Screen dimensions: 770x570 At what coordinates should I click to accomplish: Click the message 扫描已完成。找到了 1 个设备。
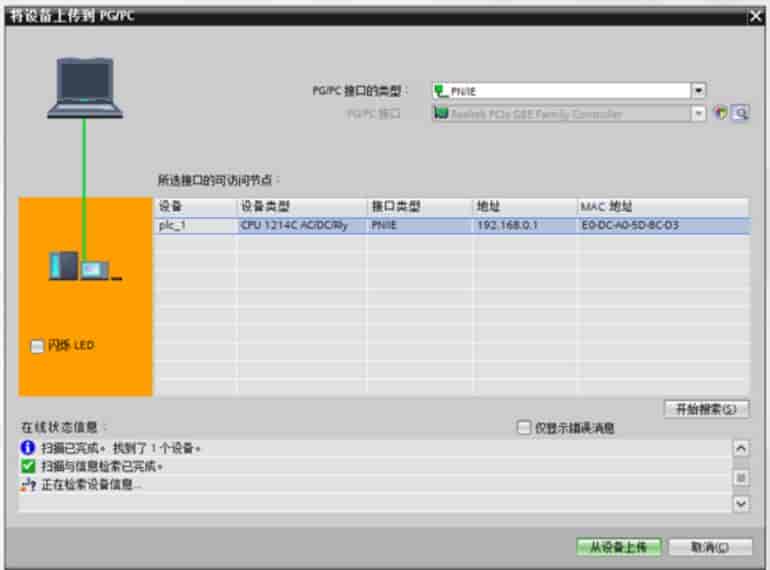(x=121, y=448)
